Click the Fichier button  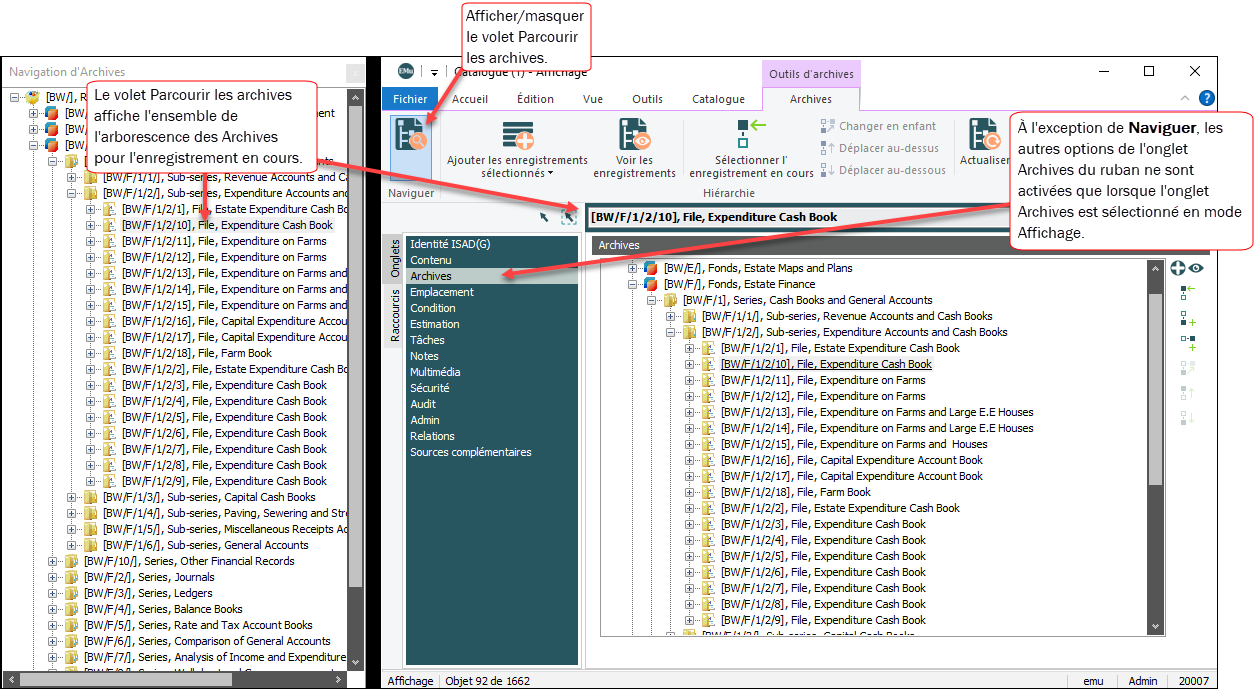click(x=410, y=99)
